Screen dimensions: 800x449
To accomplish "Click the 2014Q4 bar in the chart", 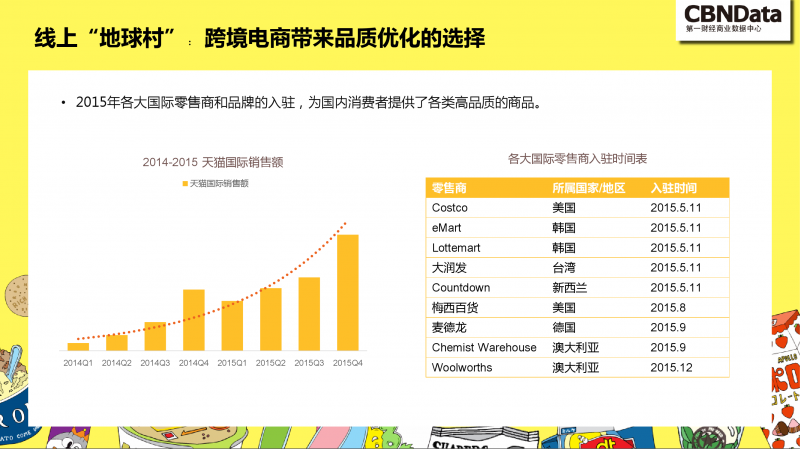I will point(194,320).
